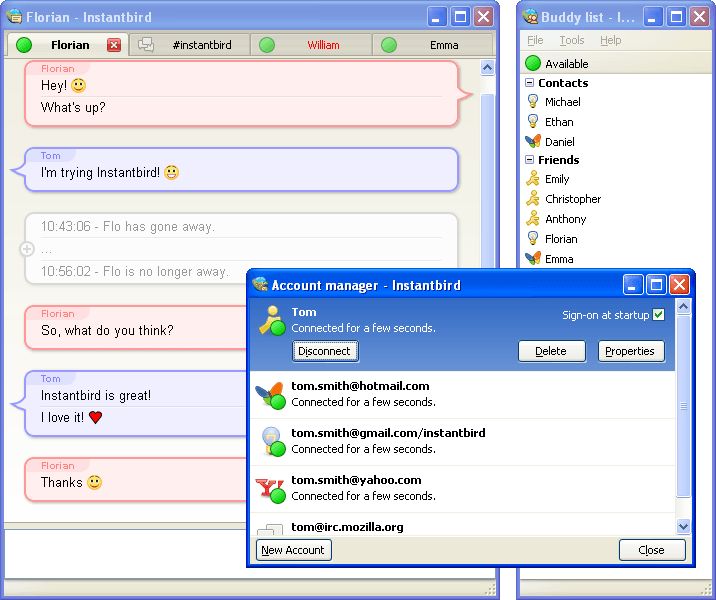
Task: Open the Available status selector
Action: click(x=566, y=63)
